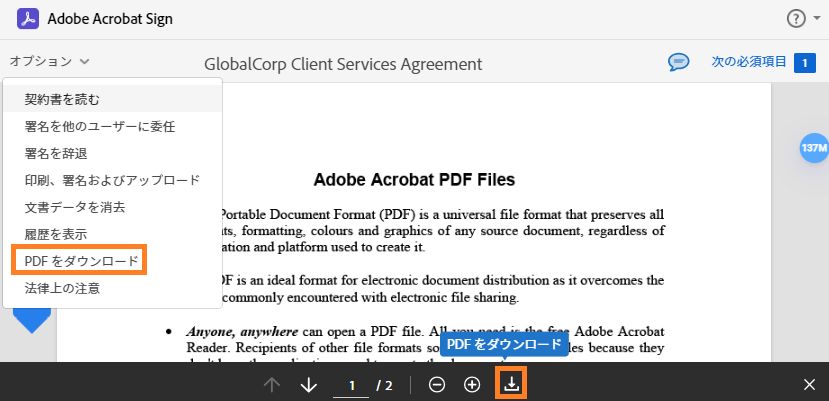The image size is (829, 401).
Task: Click the heading Adobe Acrobat PDF Files
Action: pos(414,180)
